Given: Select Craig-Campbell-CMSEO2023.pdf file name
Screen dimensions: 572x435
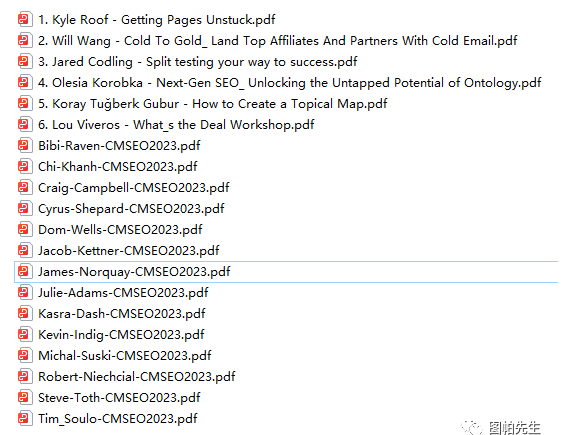Looking at the screenshot, I should click(x=134, y=188).
